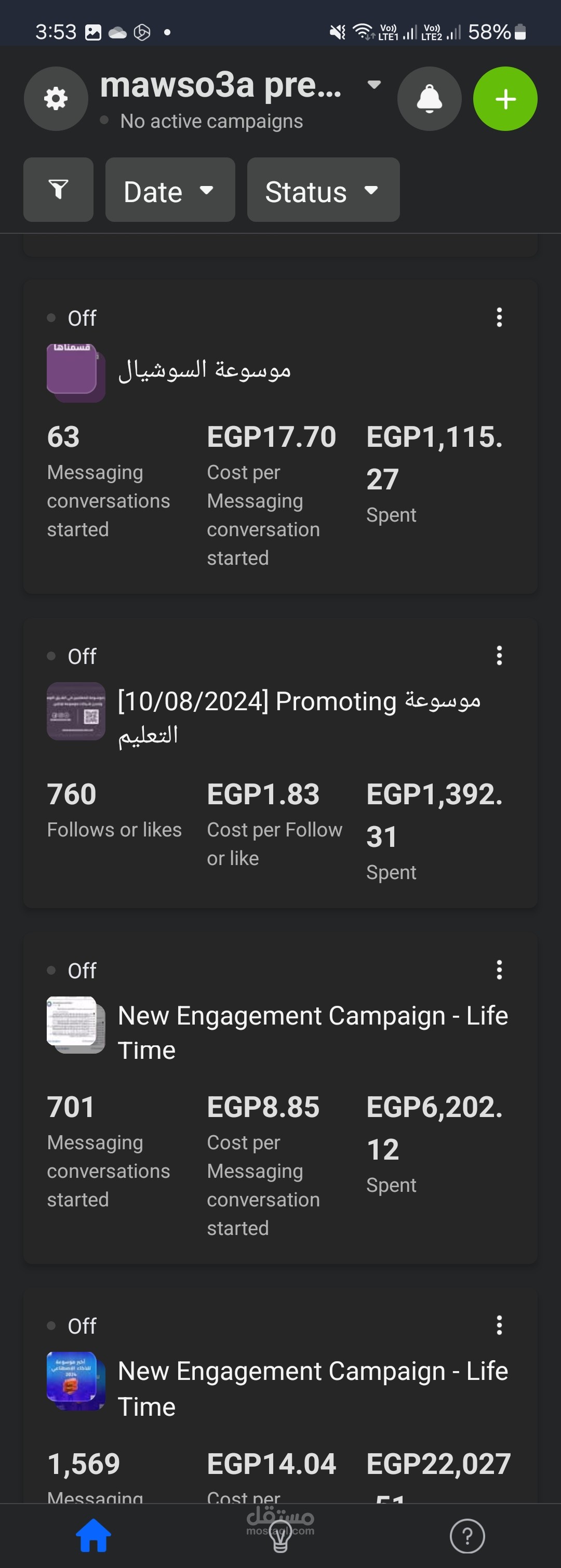Screen dimensions: 561x1568
Task: Tap the Off status on موسوعة السوشيال campaign
Action: [81, 318]
